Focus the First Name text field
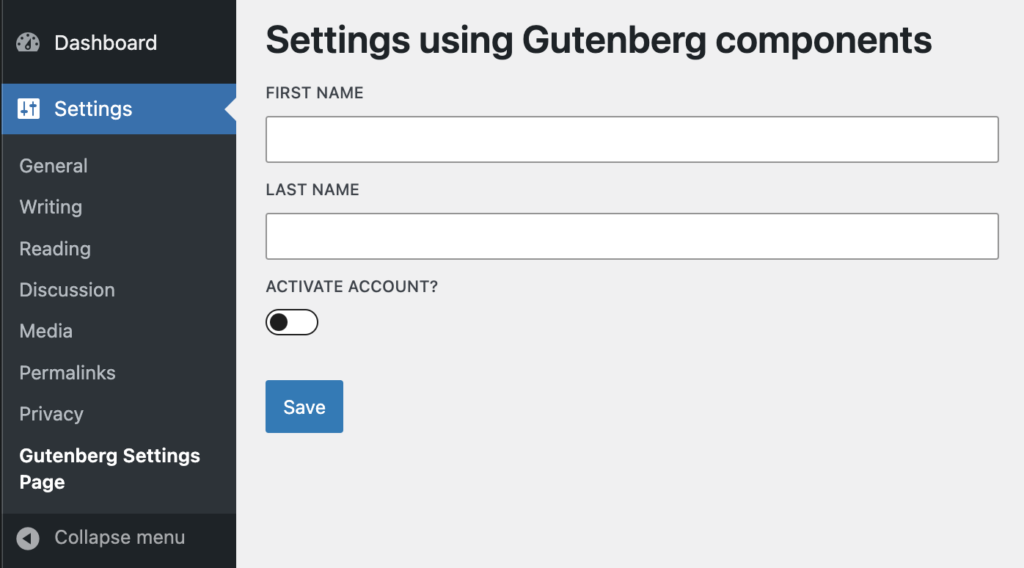 click(632, 139)
